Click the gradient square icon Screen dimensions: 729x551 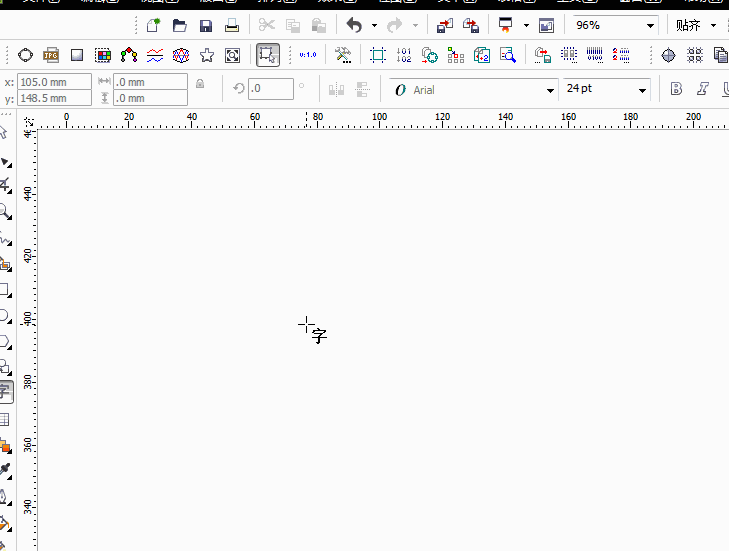tap(77, 55)
